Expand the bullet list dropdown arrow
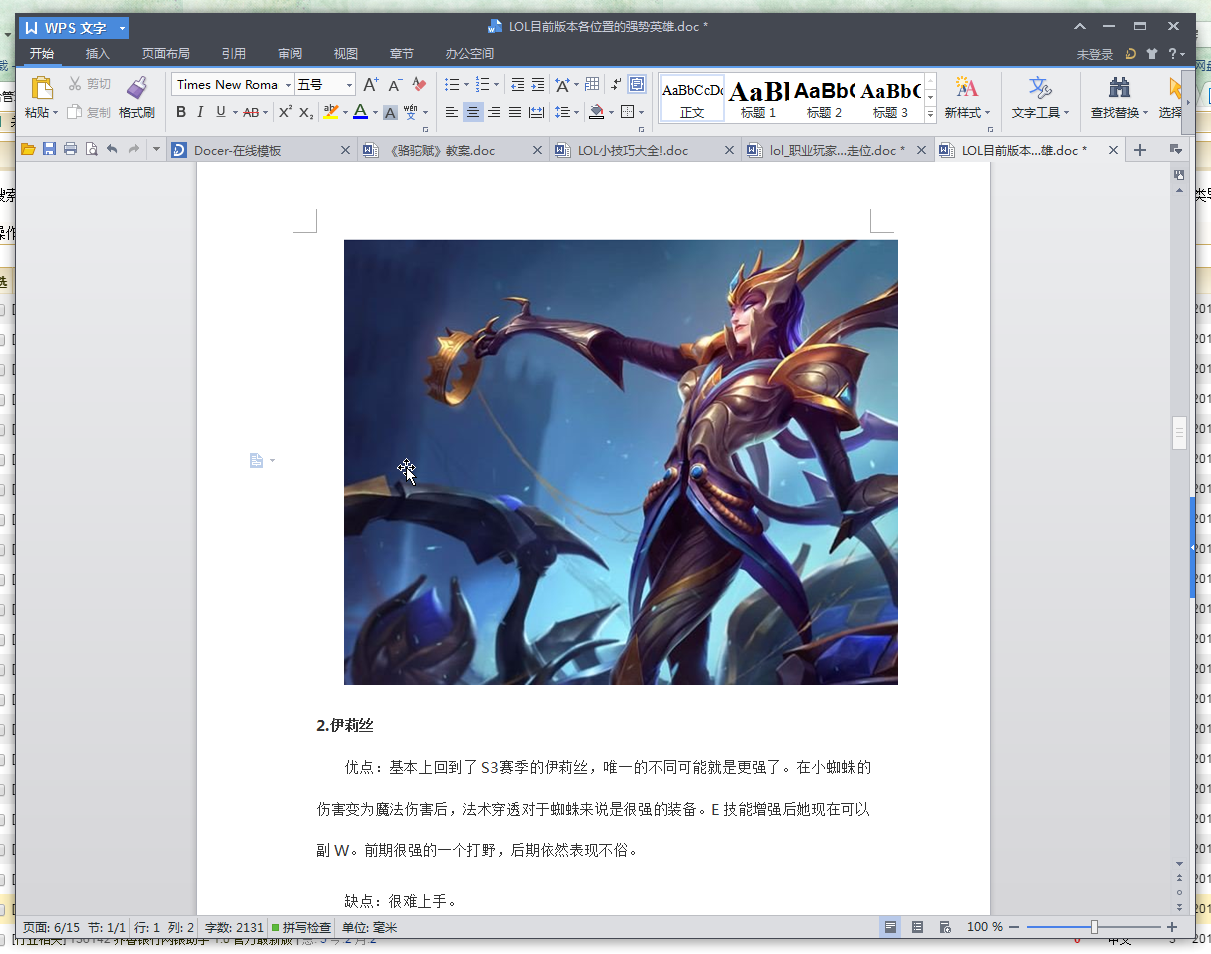 [x=466, y=85]
